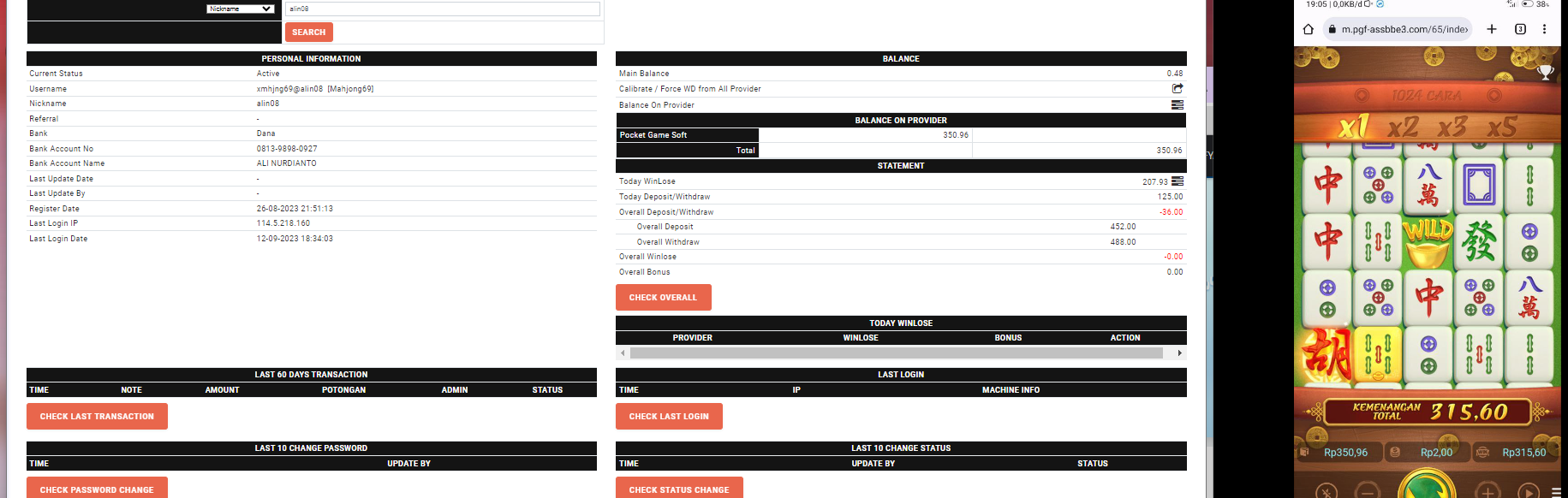The width and height of the screenshot is (1568, 498).
Task: Open the game hamburger menu icon
Action: click(1556, 492)
